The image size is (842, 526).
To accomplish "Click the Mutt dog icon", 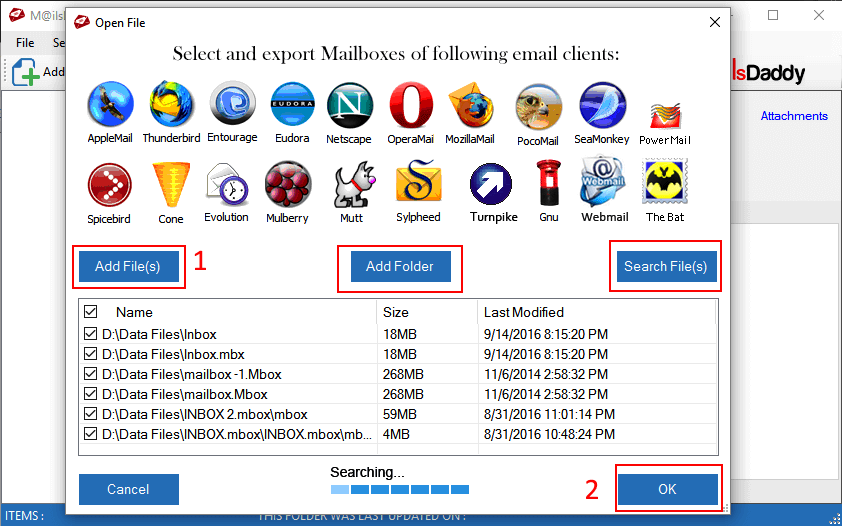I will pos(353,185).
